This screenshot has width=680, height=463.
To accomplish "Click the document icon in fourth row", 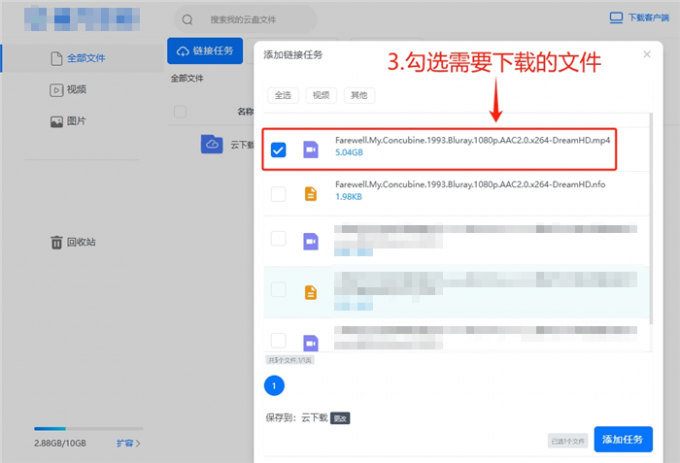I will 311,293.
